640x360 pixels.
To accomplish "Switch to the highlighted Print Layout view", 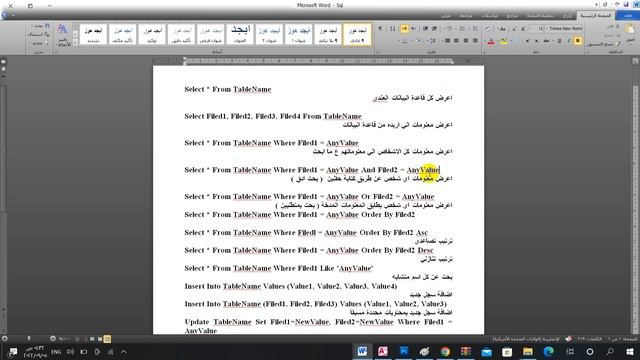I will click(107, 339).
